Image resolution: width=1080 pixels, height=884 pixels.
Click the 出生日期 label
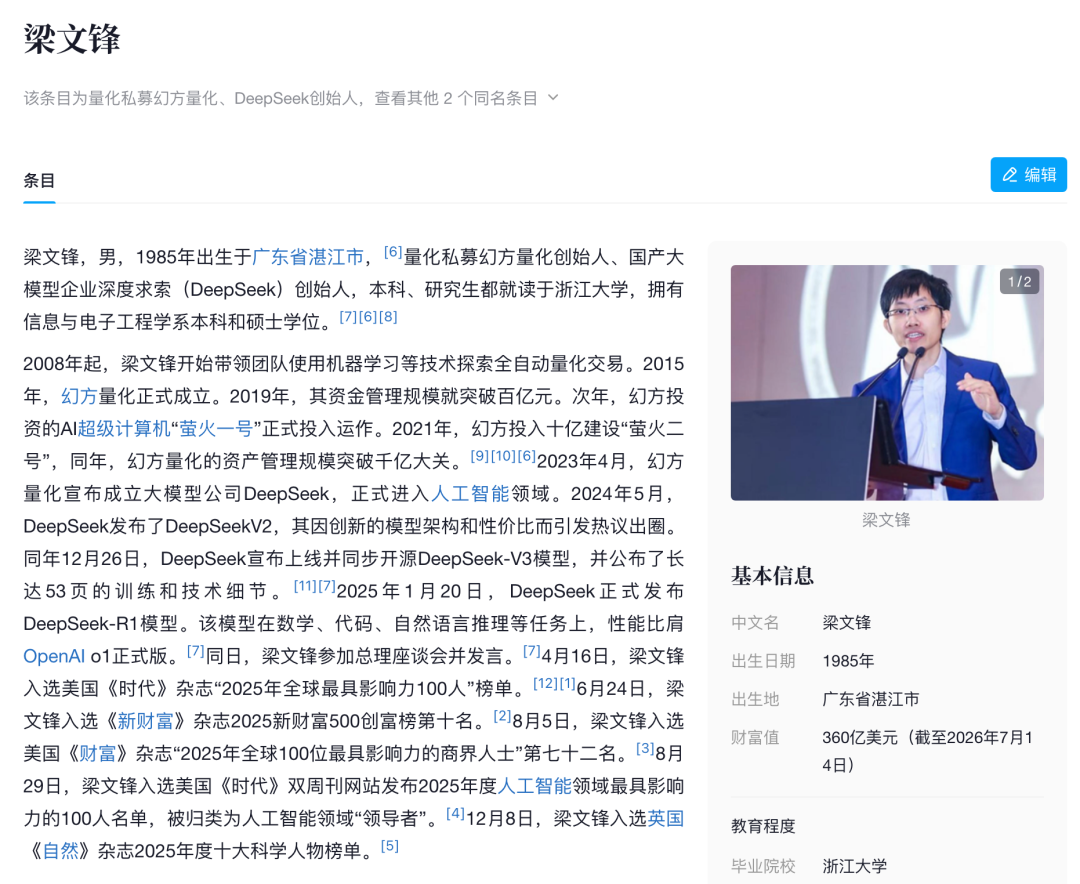[763, 661]
